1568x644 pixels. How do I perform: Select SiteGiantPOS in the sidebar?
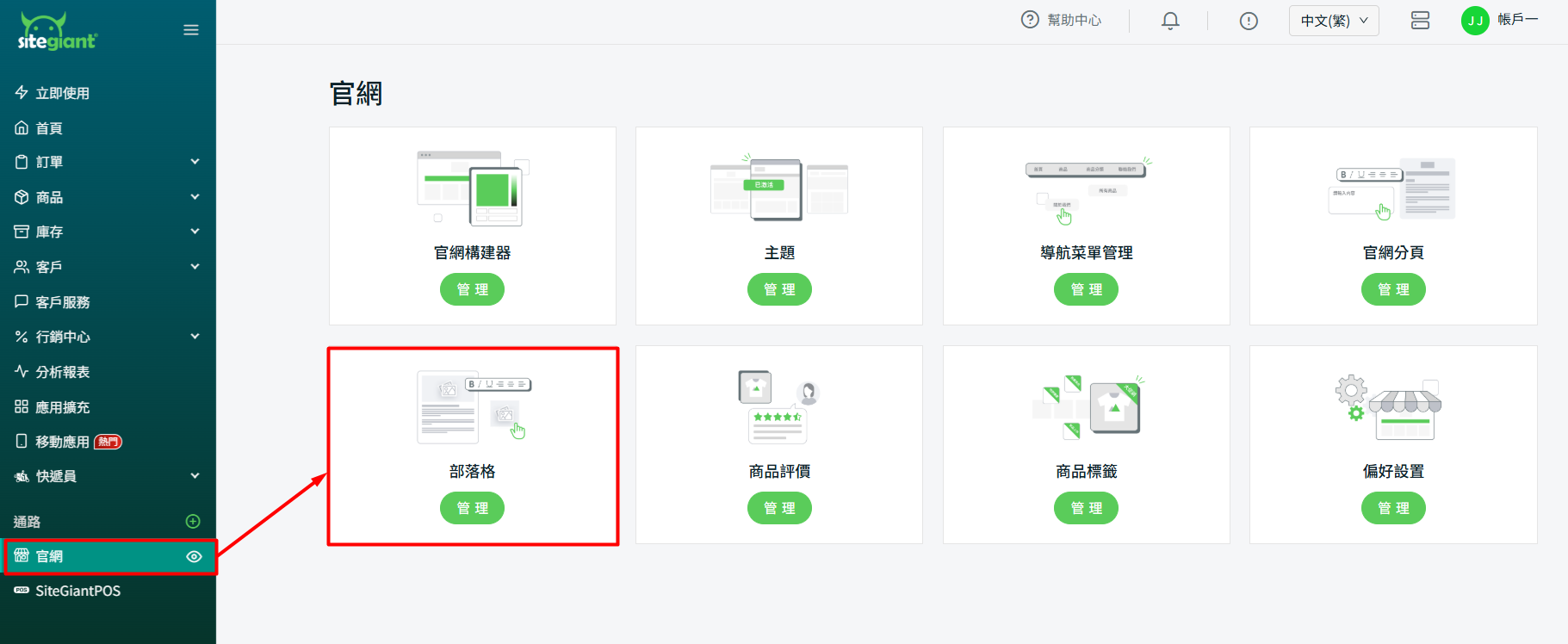77,591
